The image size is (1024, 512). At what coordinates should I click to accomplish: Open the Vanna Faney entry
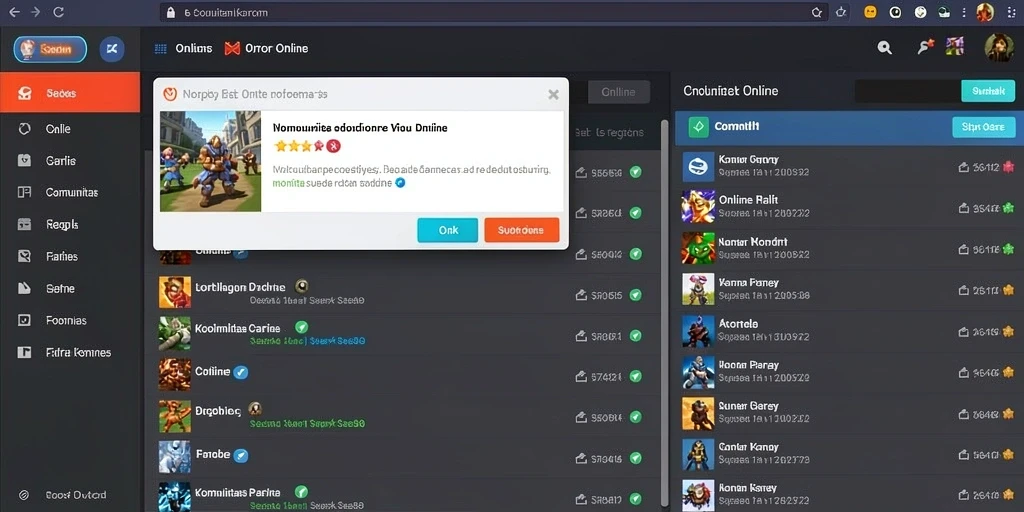tap(849, 289)
